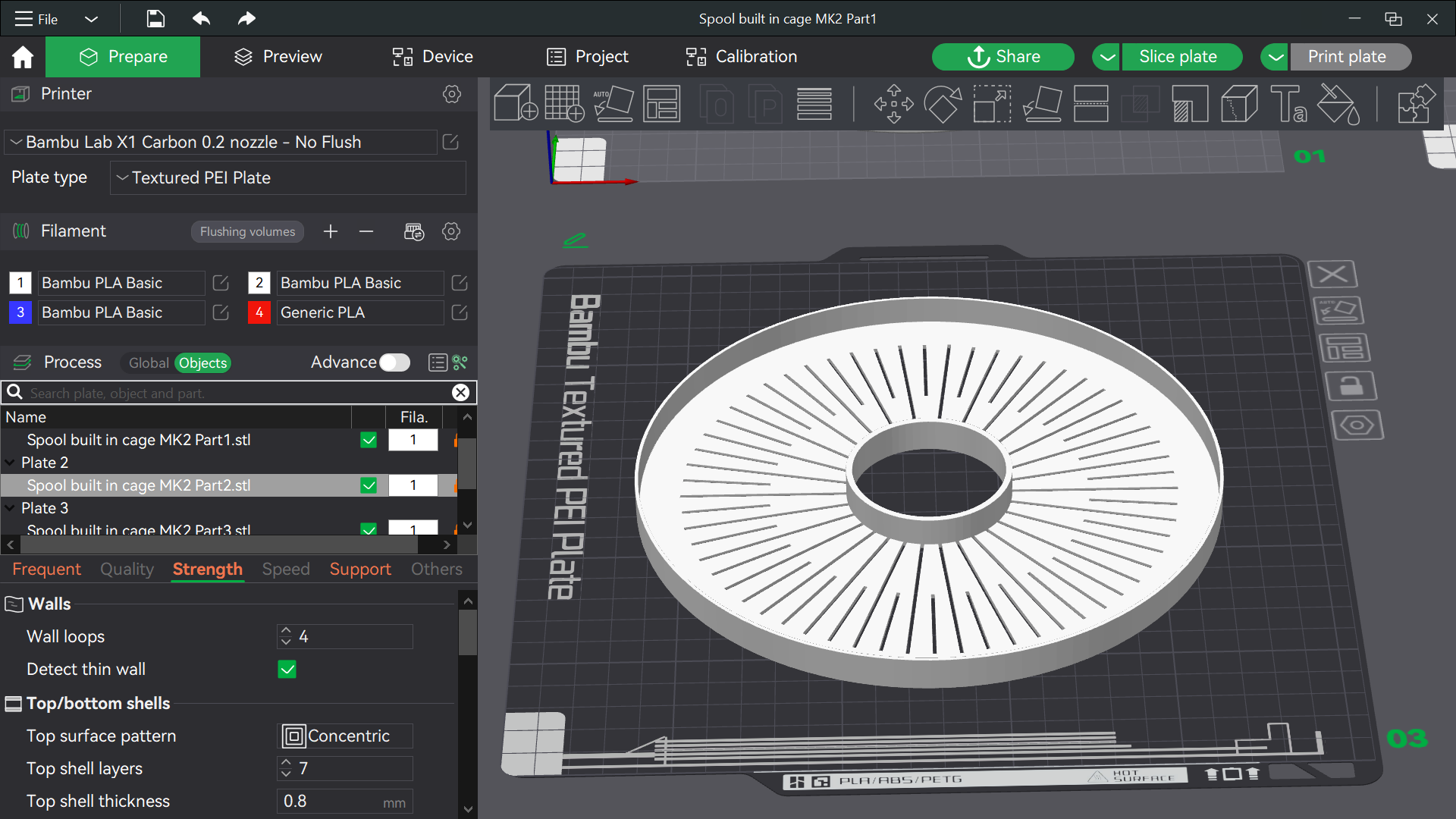Select the Rotate tool icon
The height and width of the screenshot is (819, 1456).
[x=943, y=103]
